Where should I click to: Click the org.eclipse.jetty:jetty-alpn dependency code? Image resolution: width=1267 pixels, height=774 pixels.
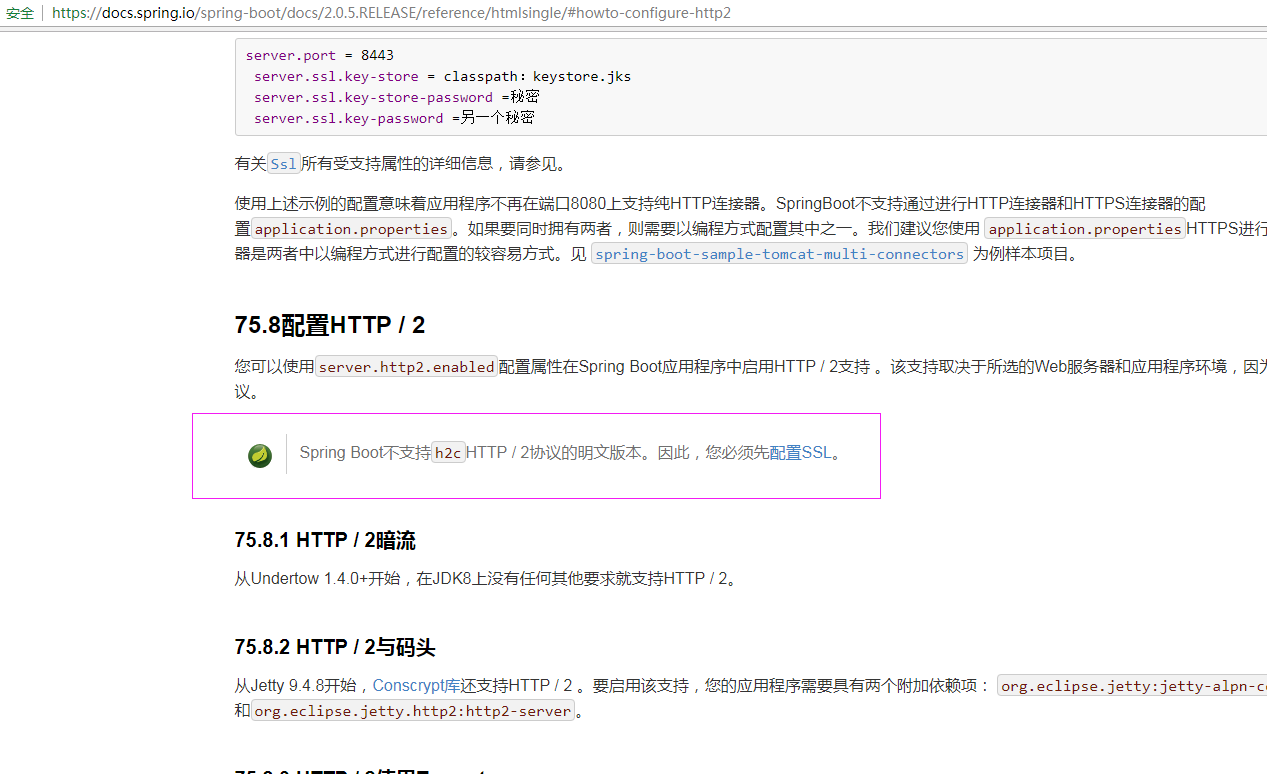(1132, 686)
